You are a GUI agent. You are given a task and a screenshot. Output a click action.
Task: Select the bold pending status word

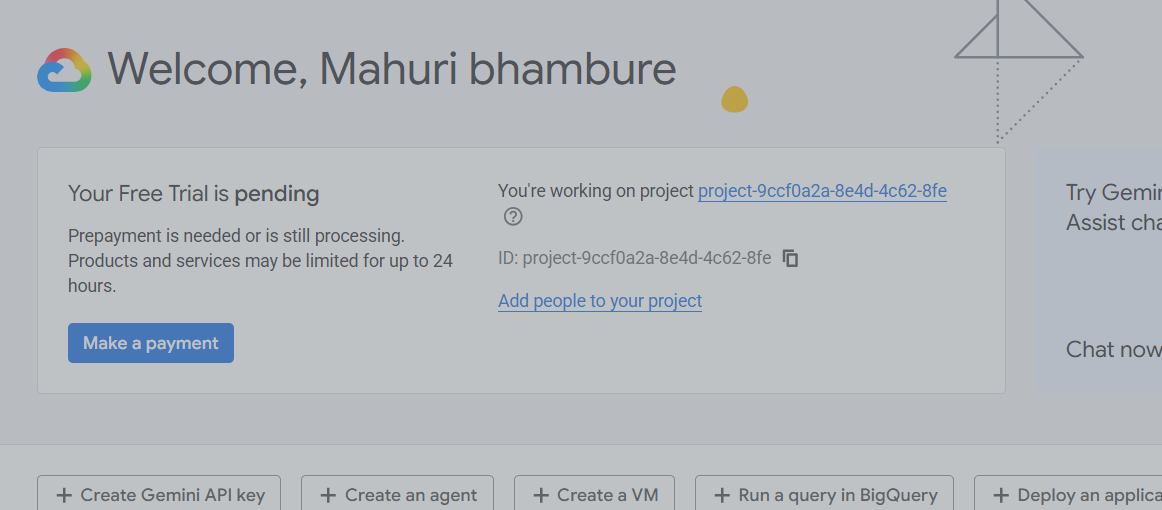[277, 195]
